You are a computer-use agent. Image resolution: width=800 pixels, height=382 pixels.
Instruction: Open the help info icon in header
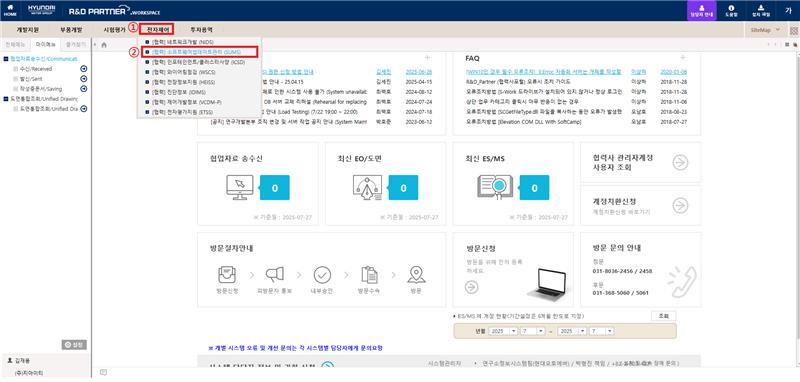point(731,10)
